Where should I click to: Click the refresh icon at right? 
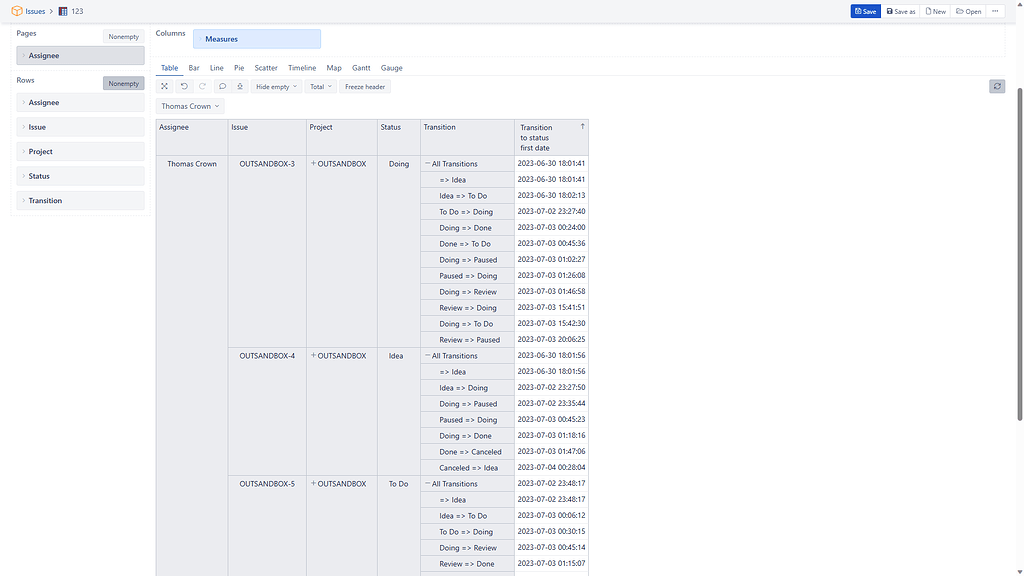tap(997, 87)
